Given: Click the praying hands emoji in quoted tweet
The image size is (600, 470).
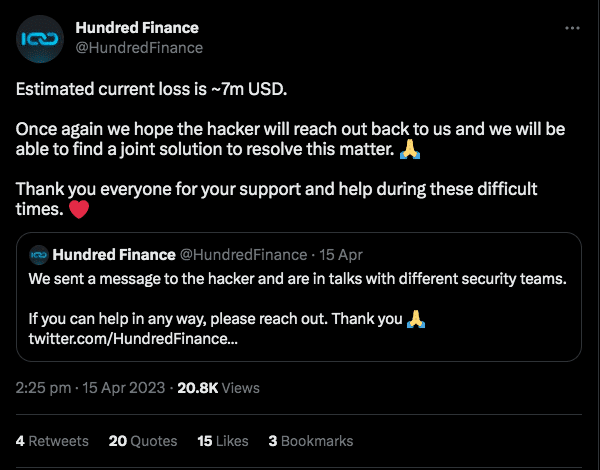Looking at the screenshot, I should tap(416, 320).
